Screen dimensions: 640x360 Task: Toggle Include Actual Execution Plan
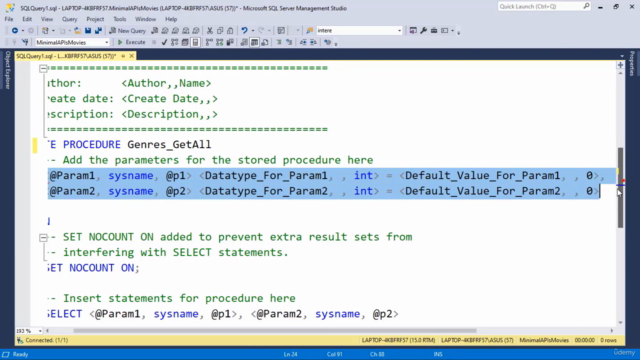coord(209,42)
